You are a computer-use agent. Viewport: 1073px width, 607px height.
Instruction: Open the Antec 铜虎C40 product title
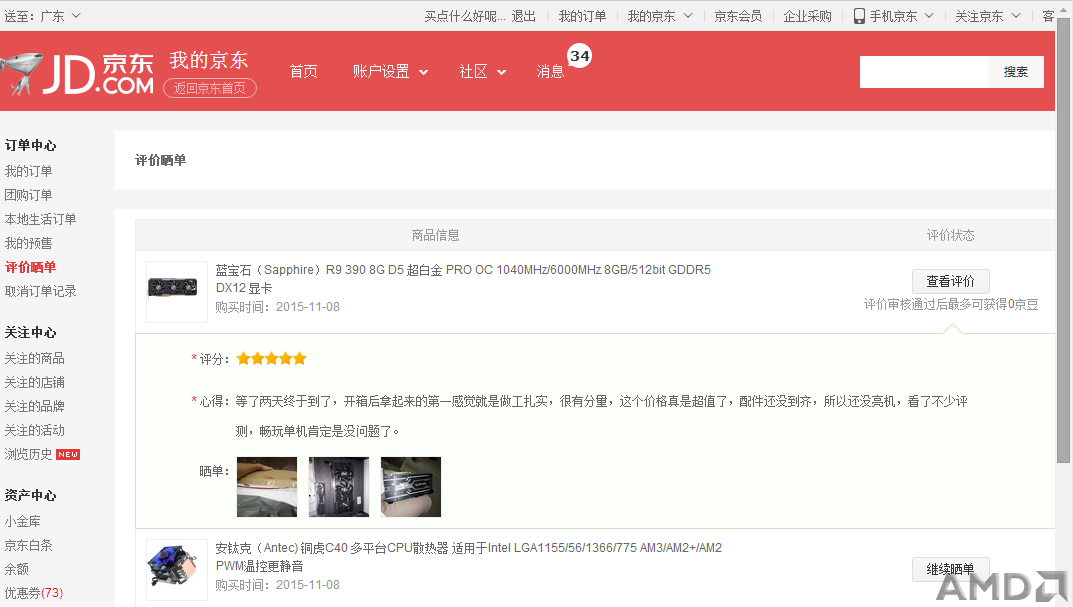click(469, 557)
